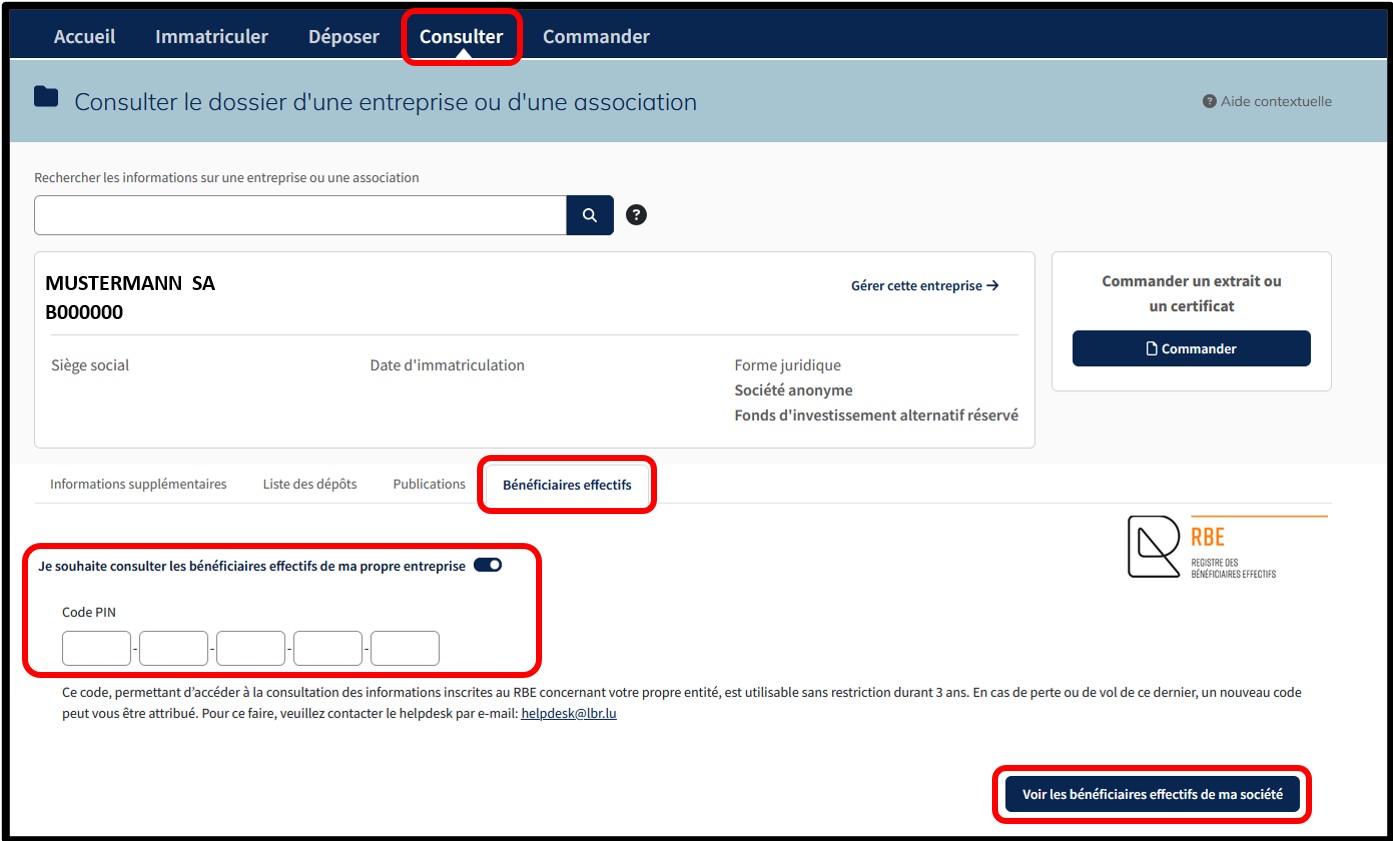
Task: Switch to the Liste des dépôts tab
Action: click(x=310, y=484)
